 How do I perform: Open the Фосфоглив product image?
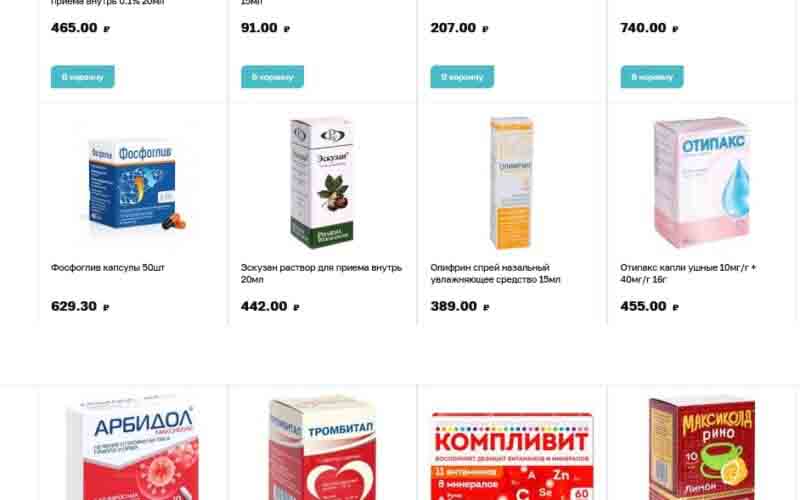click(x=134, y=185)
